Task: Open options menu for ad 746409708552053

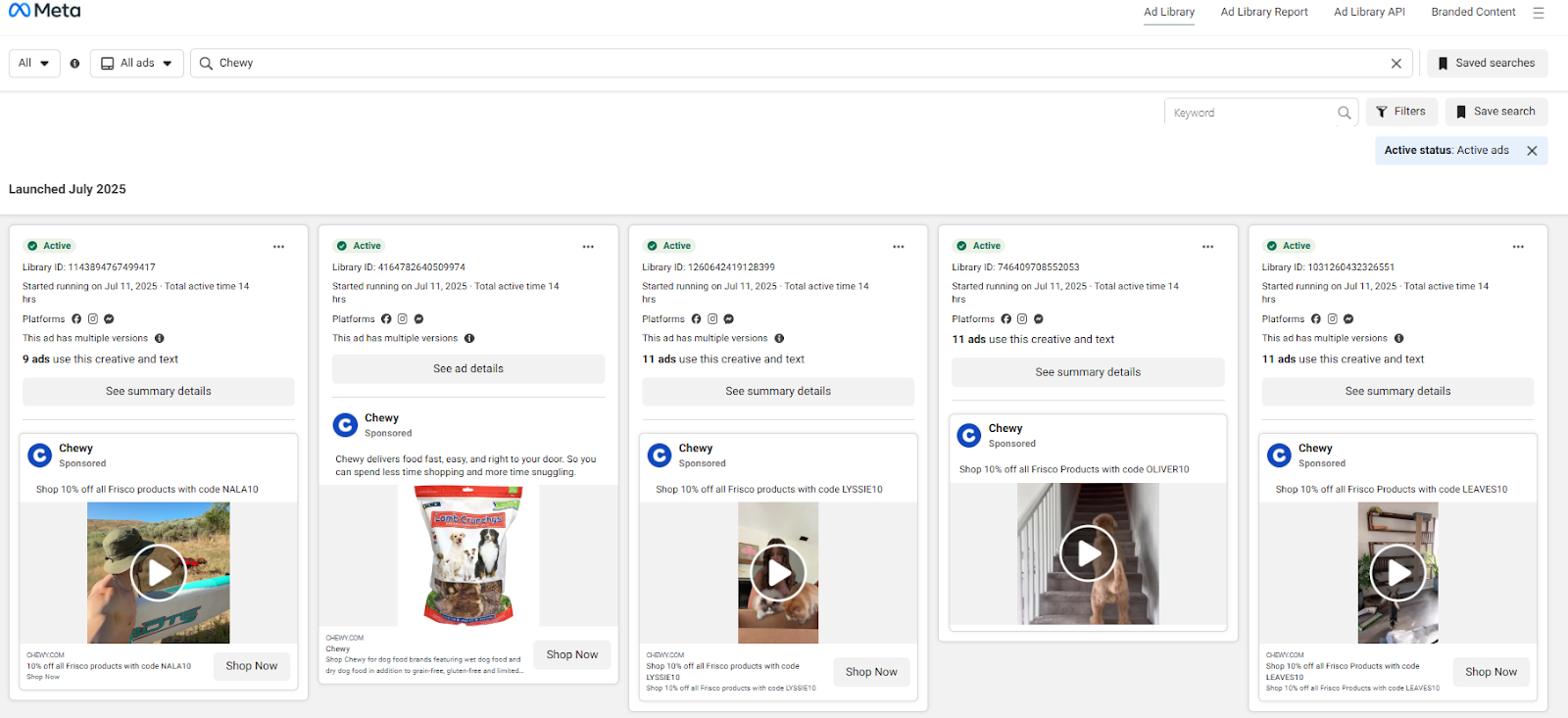Action: click(1208, 247)
